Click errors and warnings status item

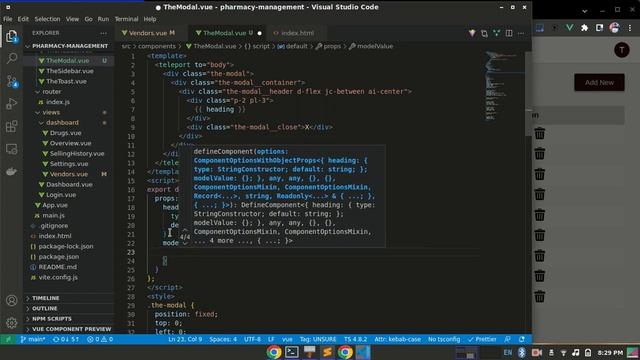[100, 339]
